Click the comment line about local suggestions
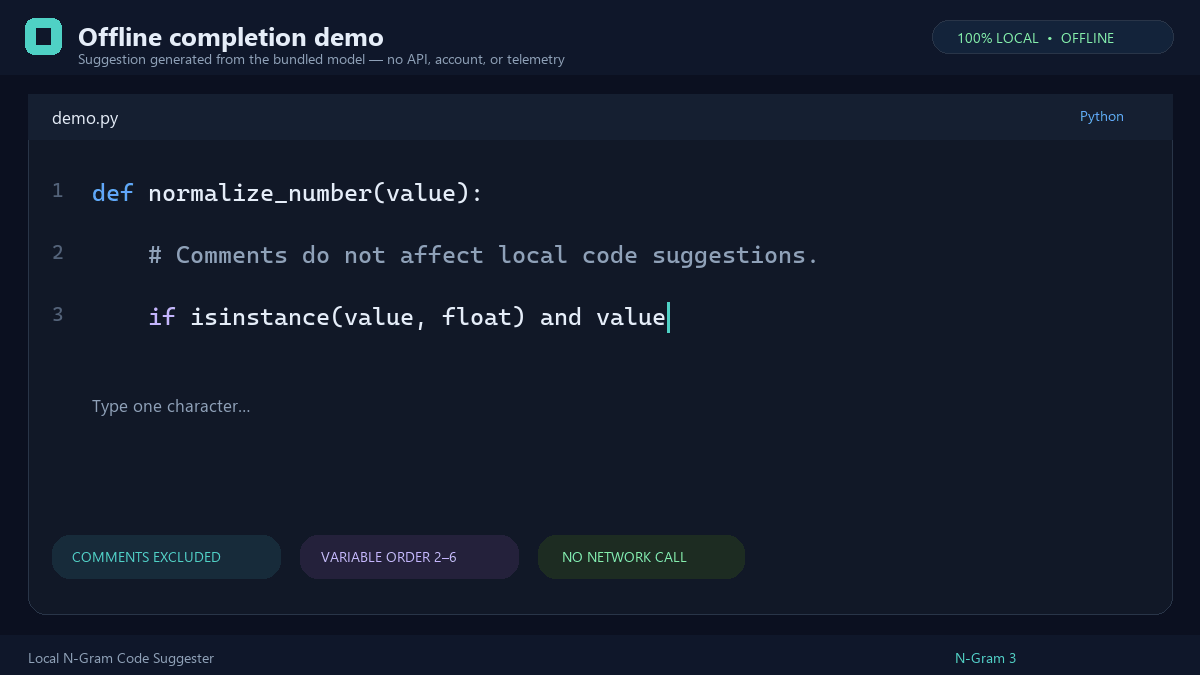This screenshot has height=675, width=1200. tap(483, 255)
